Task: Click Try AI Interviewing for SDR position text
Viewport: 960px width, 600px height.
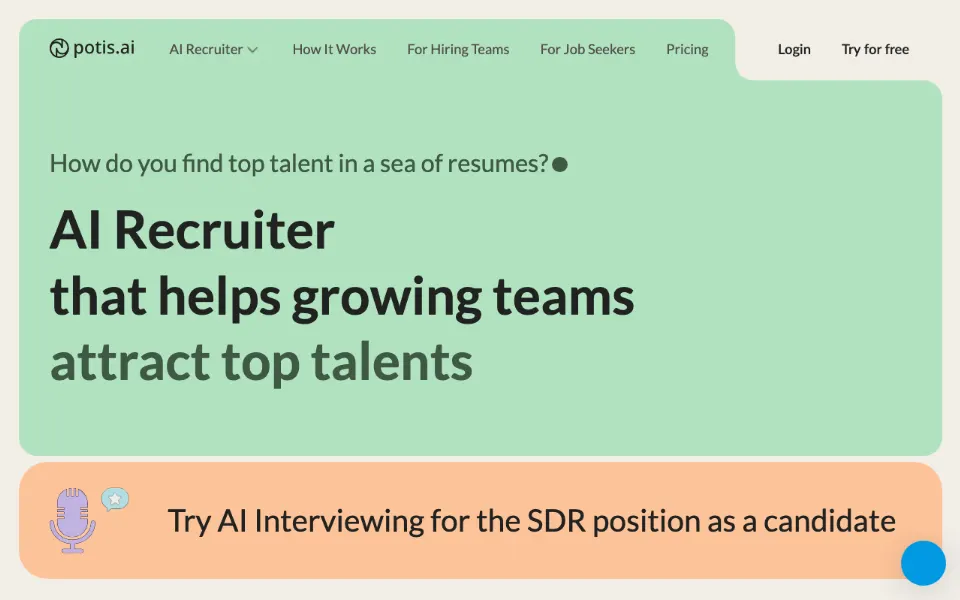Action: [531, 521]
